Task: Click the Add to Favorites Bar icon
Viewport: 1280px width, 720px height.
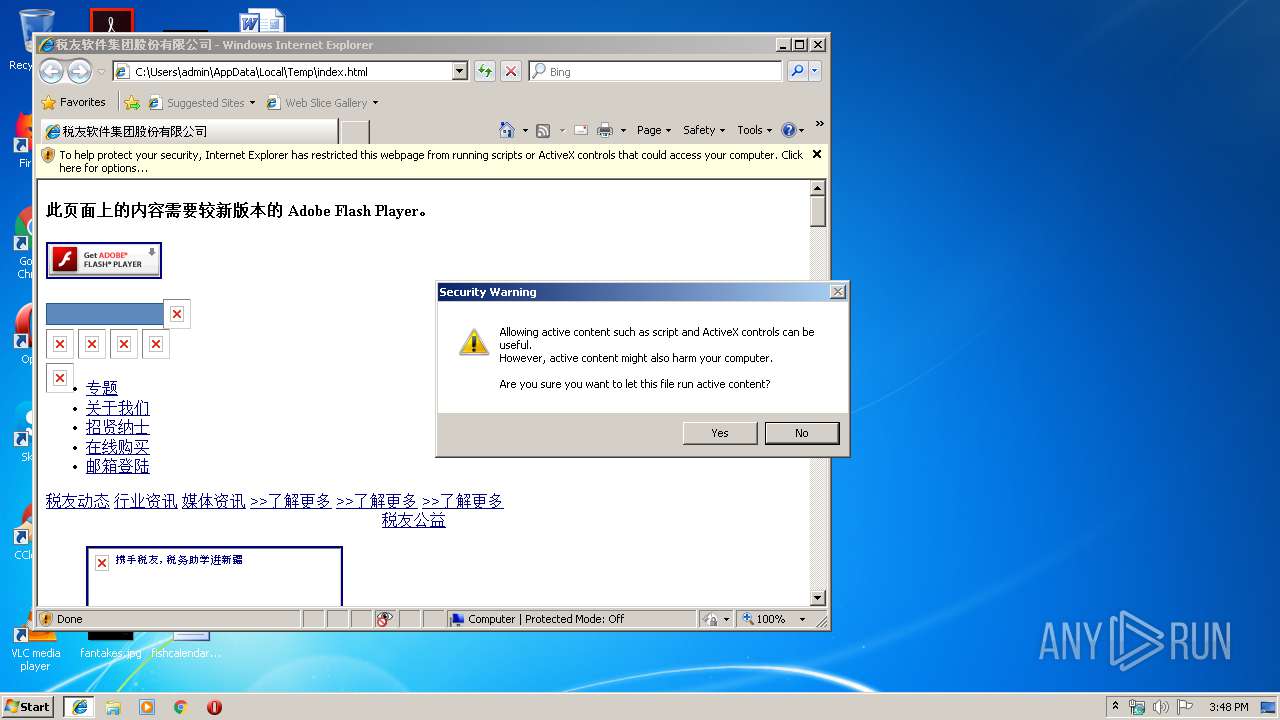Action: pyautogui.click(x=132, y=102)
